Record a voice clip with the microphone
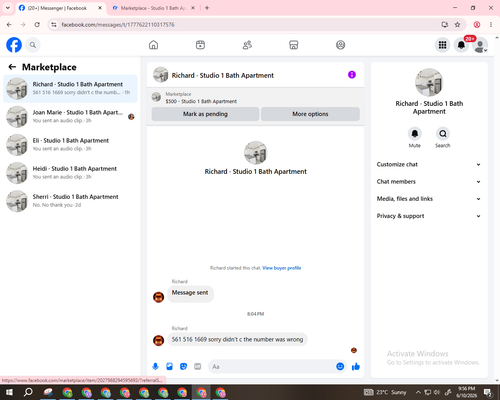Image resolution: width=500 pixels, height=400 pixels. point(155,367)
